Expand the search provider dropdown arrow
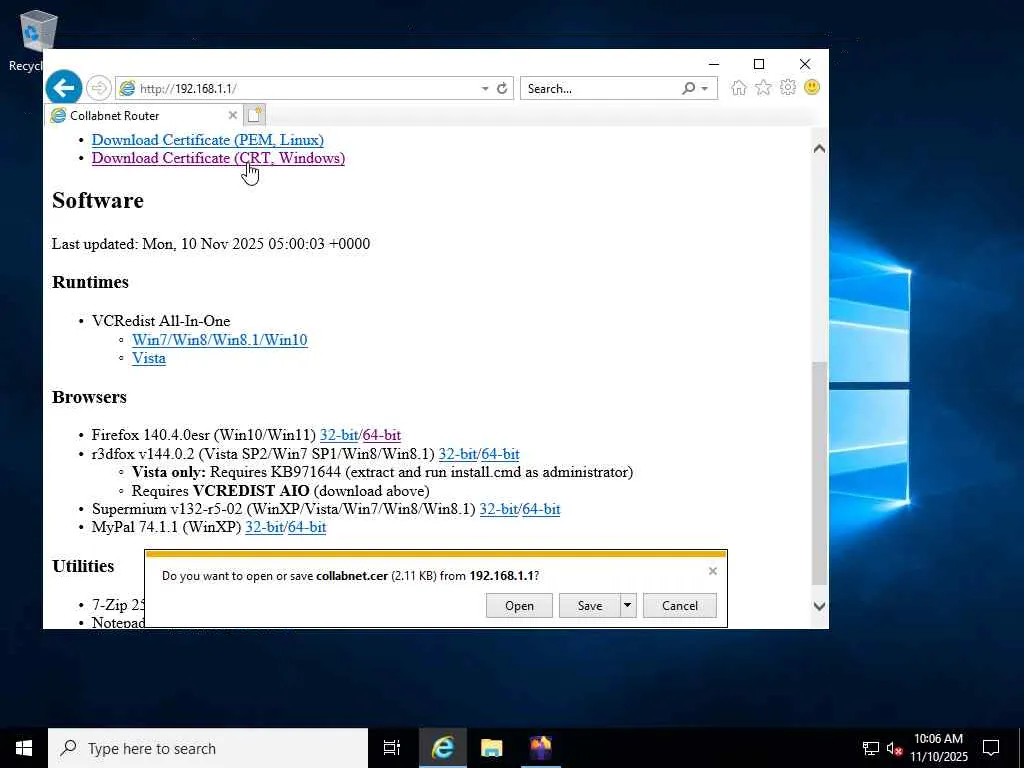This screenshot has height=768, width=1024. (x=705, y=89)
